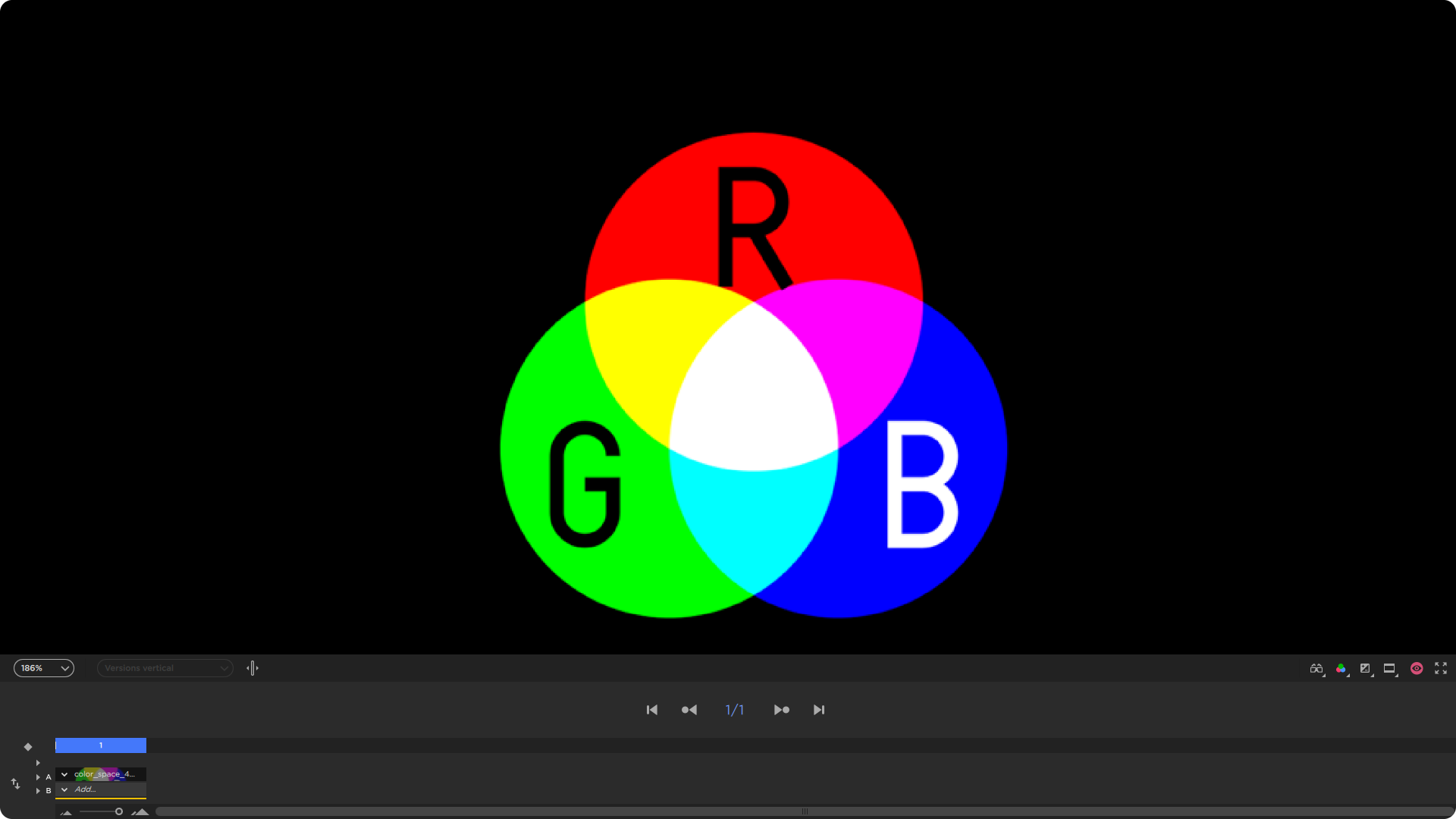This screenshot has width=1456, height=819.
Task: Adjust the timeline zoom slider handle
Action: (119, 811)
